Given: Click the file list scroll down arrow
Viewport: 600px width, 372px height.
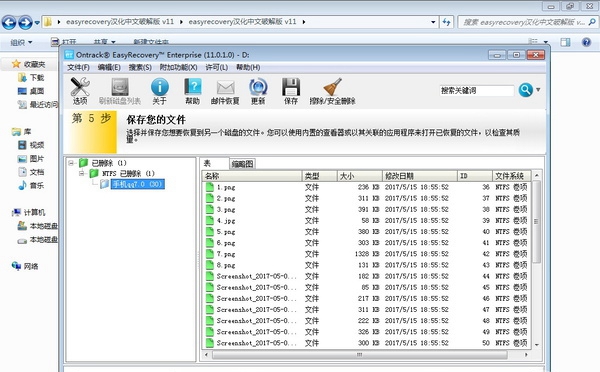Looking at the screenshot, I should tap(536, 344).
